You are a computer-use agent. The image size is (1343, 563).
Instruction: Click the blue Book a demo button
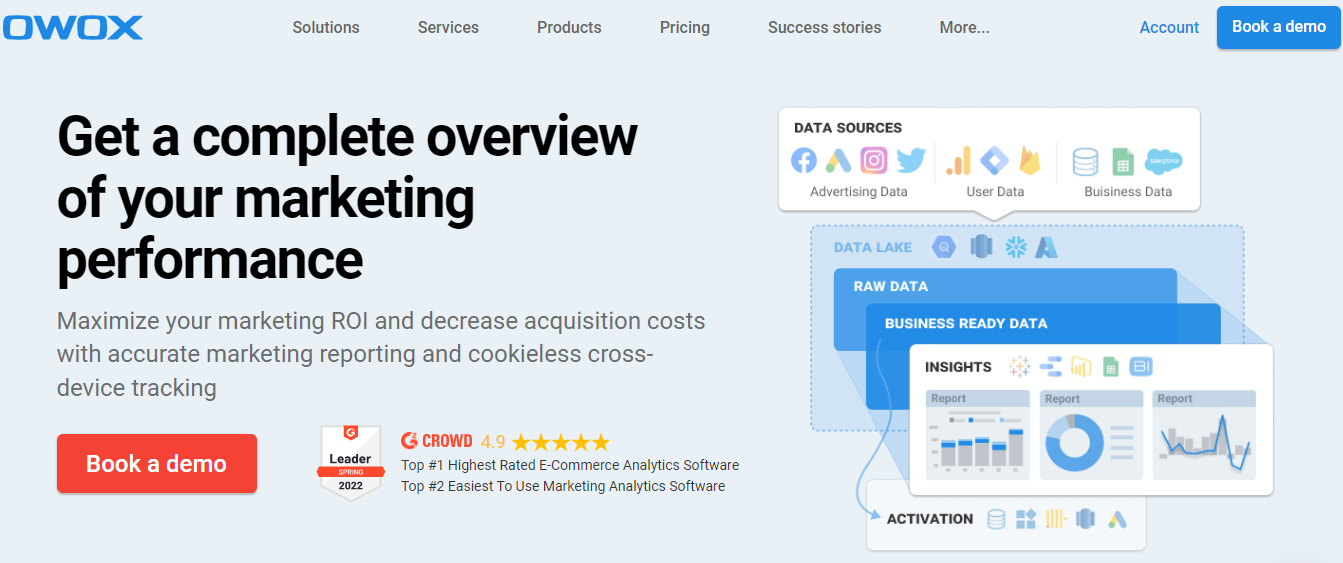(1279, 27)
